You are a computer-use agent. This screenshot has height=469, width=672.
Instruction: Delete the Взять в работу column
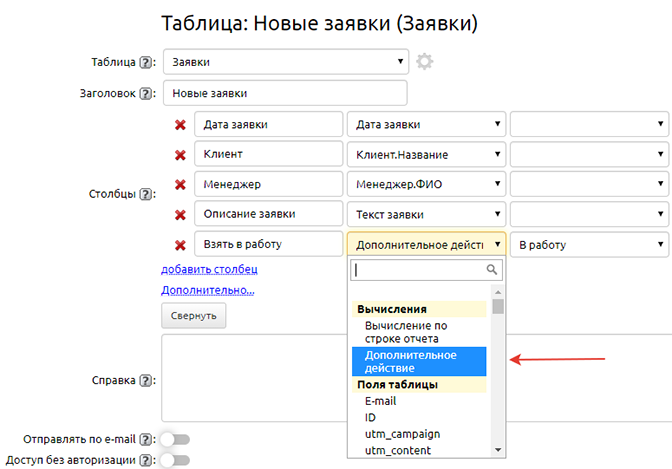pyautogui.click(x=180, y=245)
